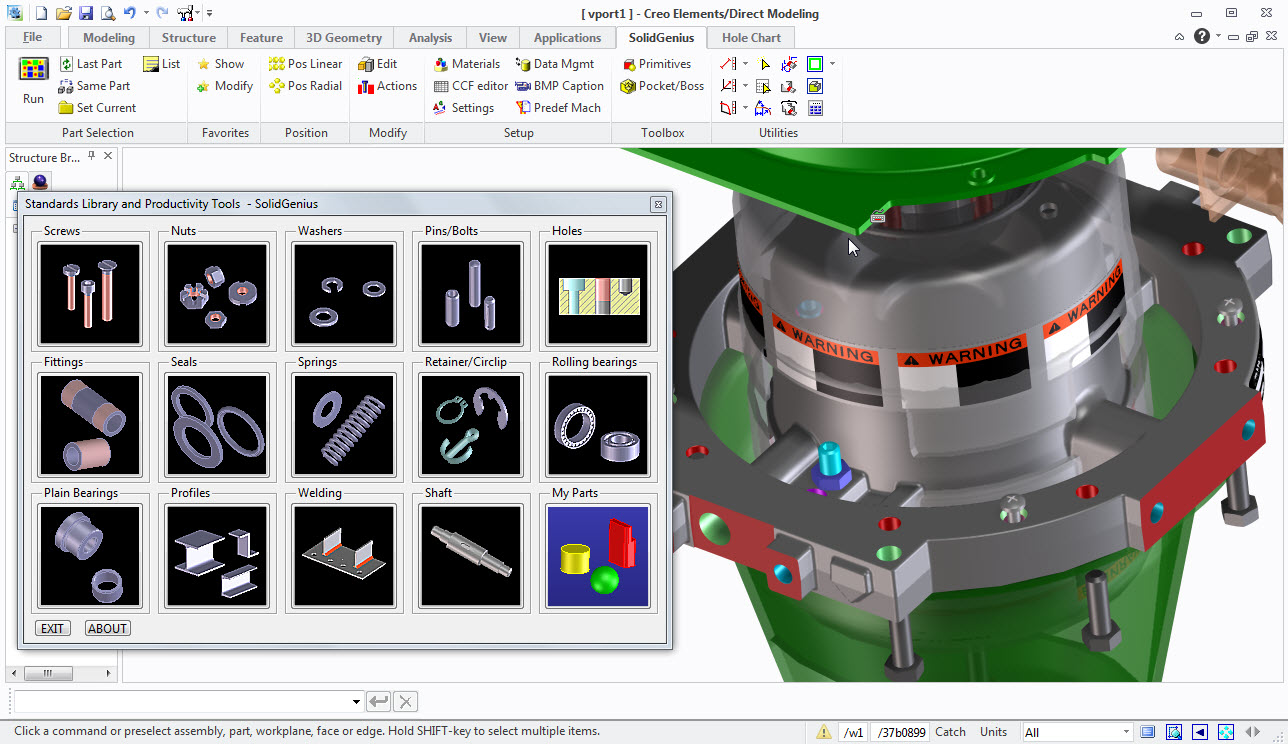Click the EXIT button in SolidGenius dialog
This screenshot has height=744, width=1288.
[x=52, y=628]
